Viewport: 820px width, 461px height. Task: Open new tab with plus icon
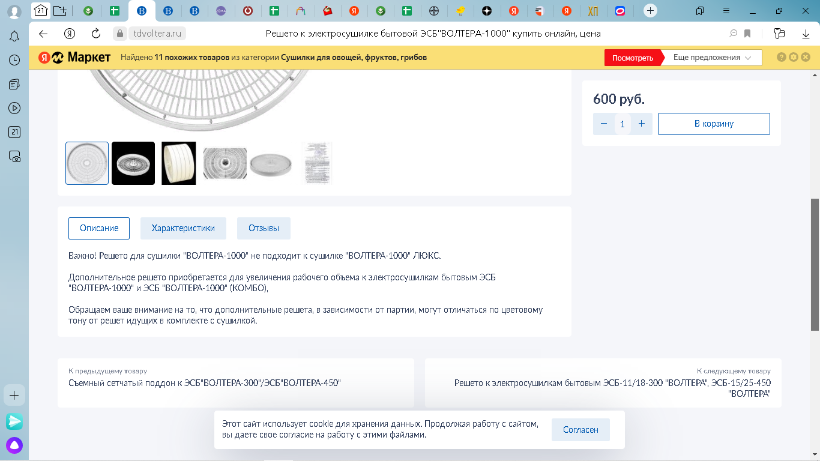point(650,11)
